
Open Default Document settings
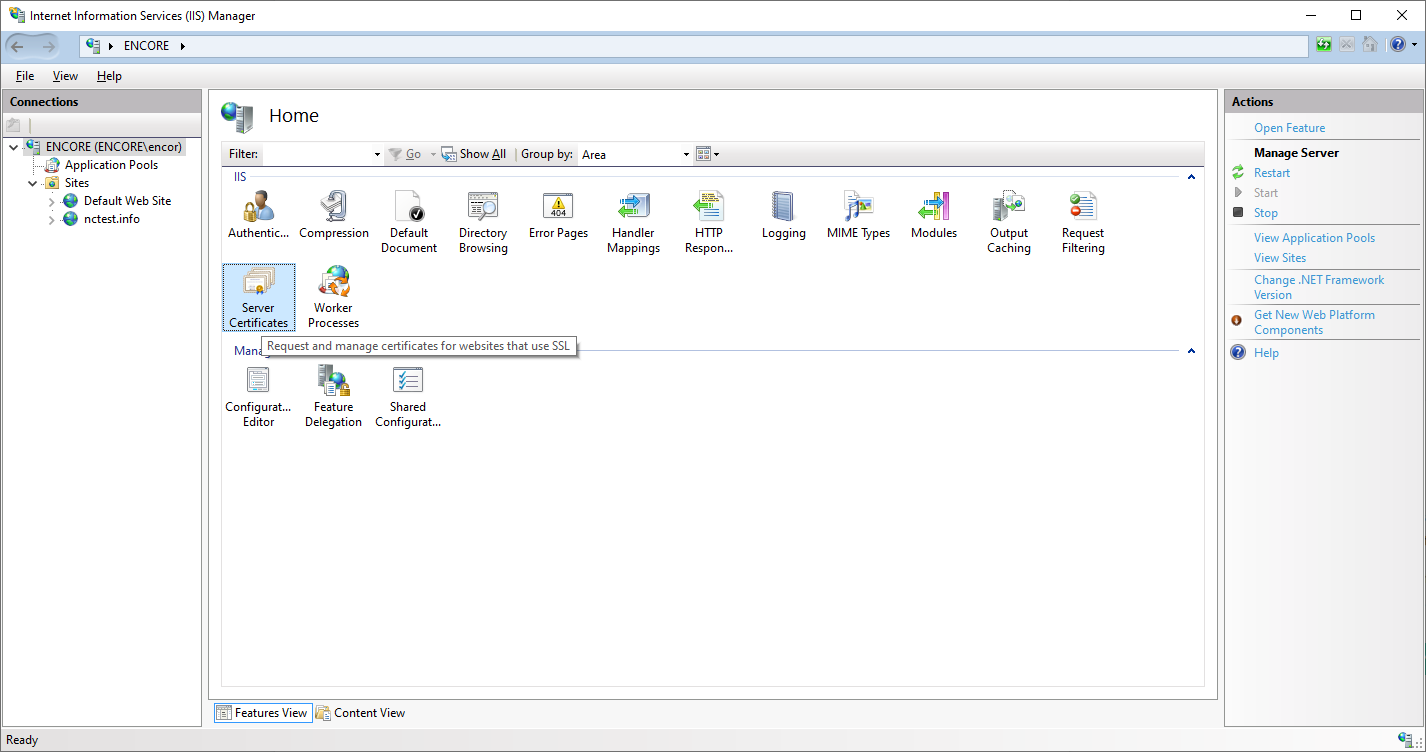(408, 215)
